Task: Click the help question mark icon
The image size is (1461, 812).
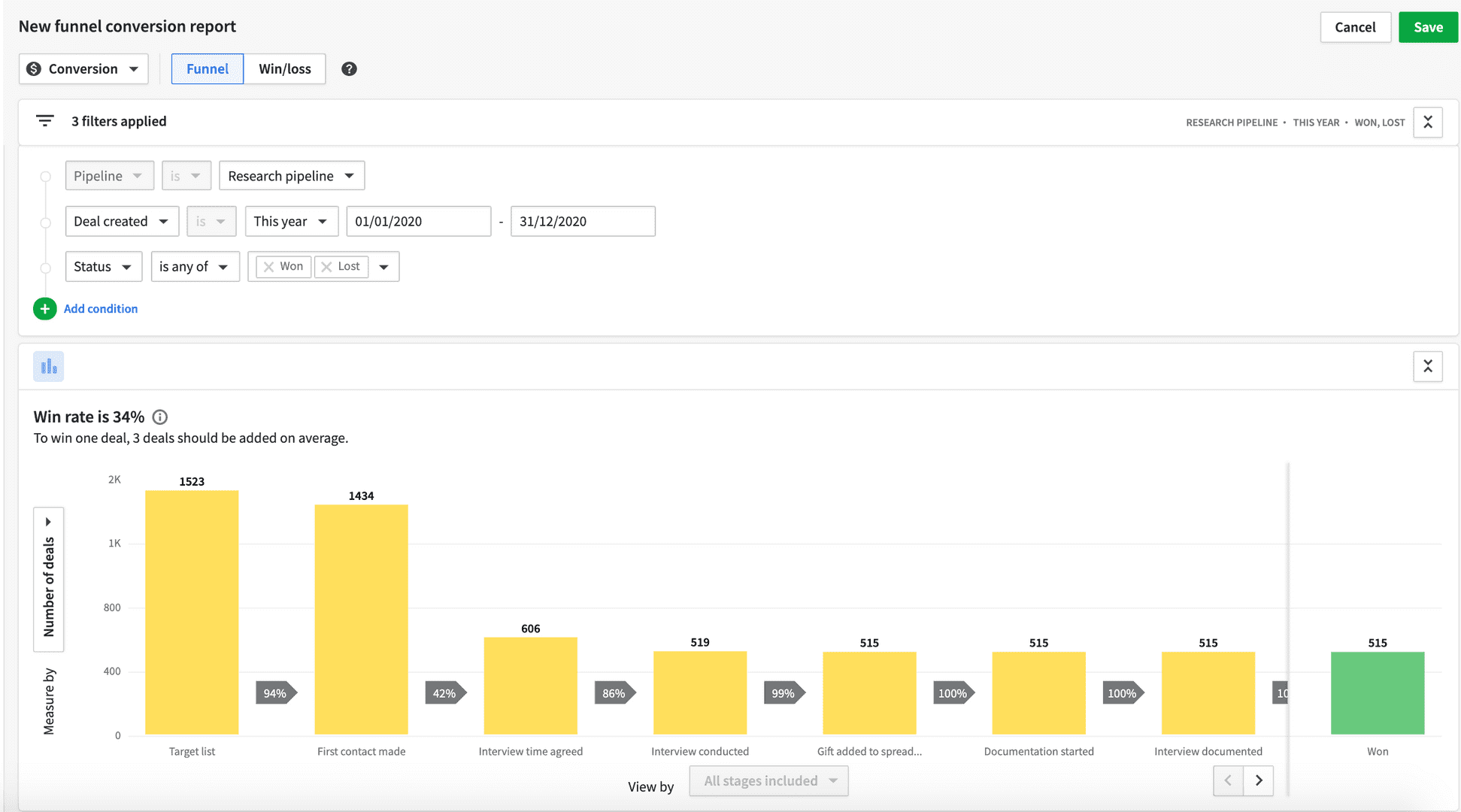Action: (349, 69)
